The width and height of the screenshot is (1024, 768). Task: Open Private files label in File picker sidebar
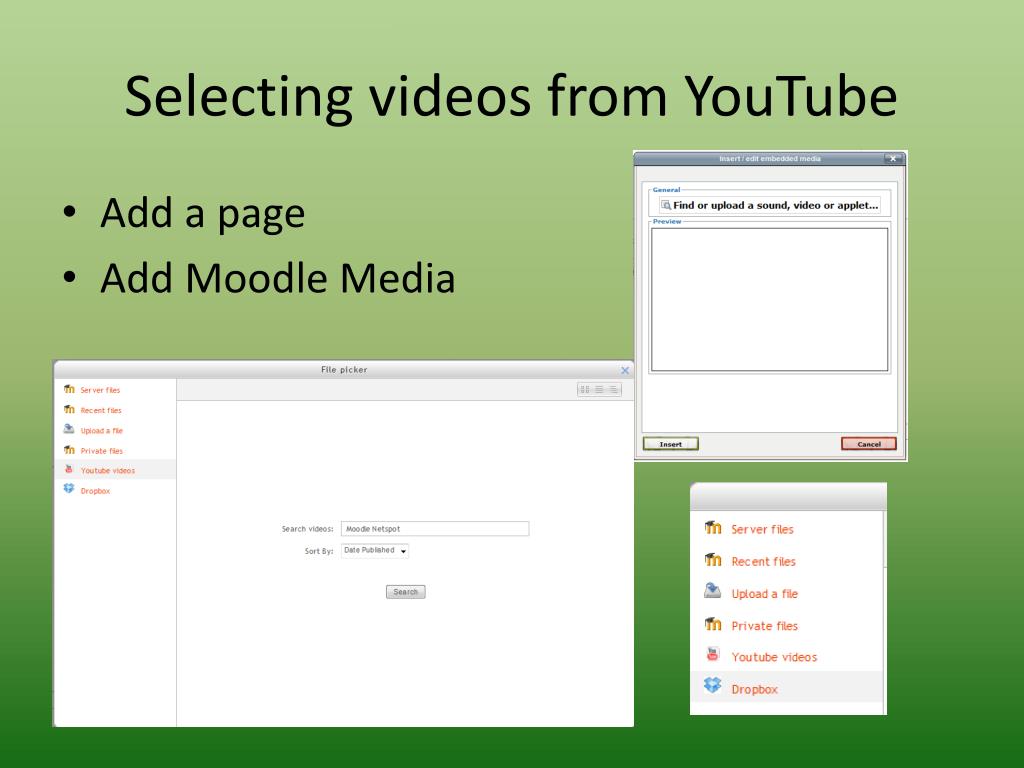(101, 451)
